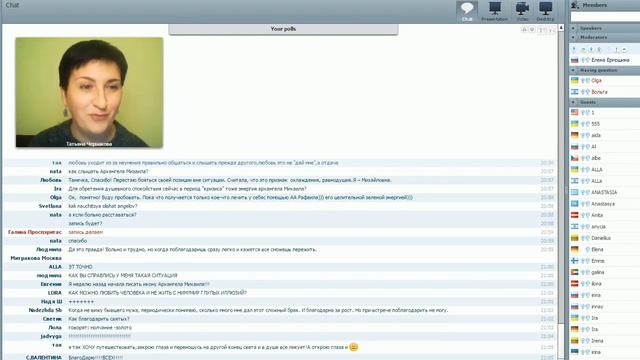The image size is (640, 360).
Task: Click the chat scrollbar up arrow
Action: coord(561,28)
